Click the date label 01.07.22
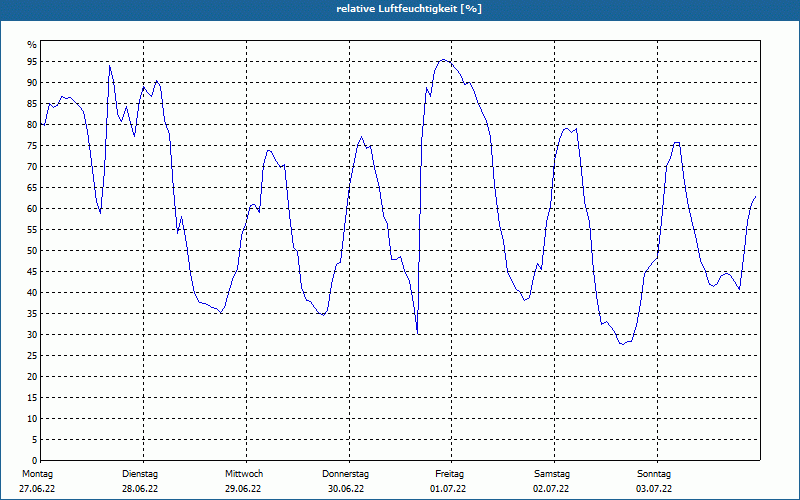 (x=448, y=489)
